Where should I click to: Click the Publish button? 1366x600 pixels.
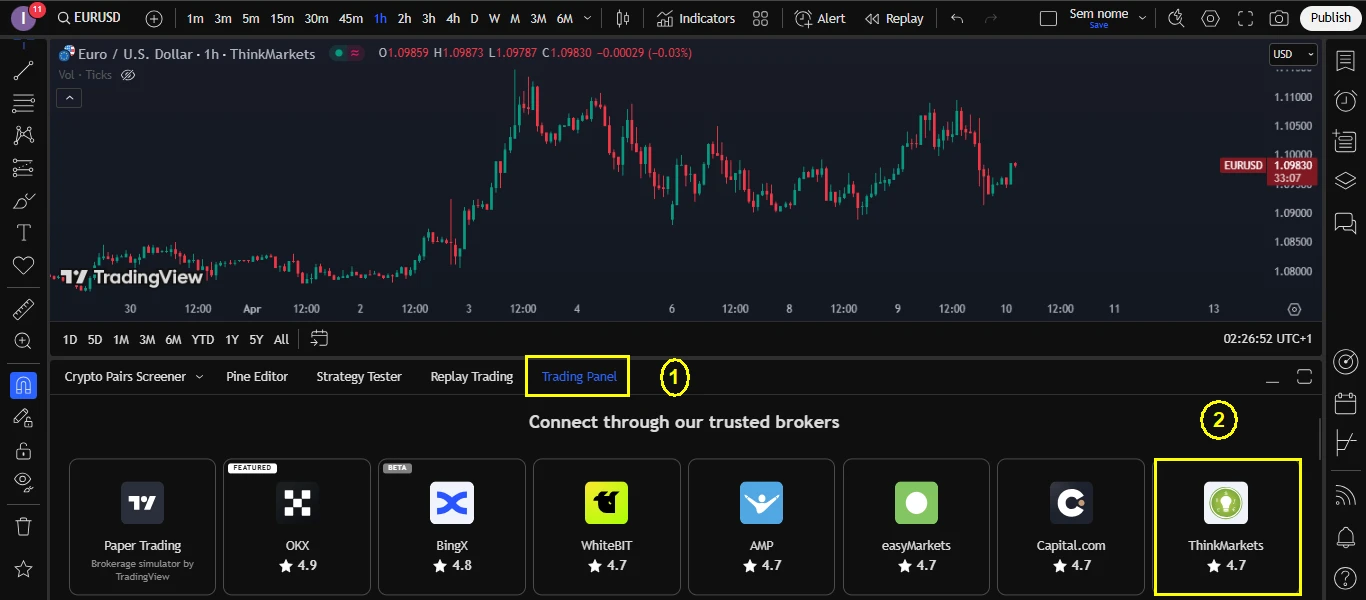(x=1330, y=18)
